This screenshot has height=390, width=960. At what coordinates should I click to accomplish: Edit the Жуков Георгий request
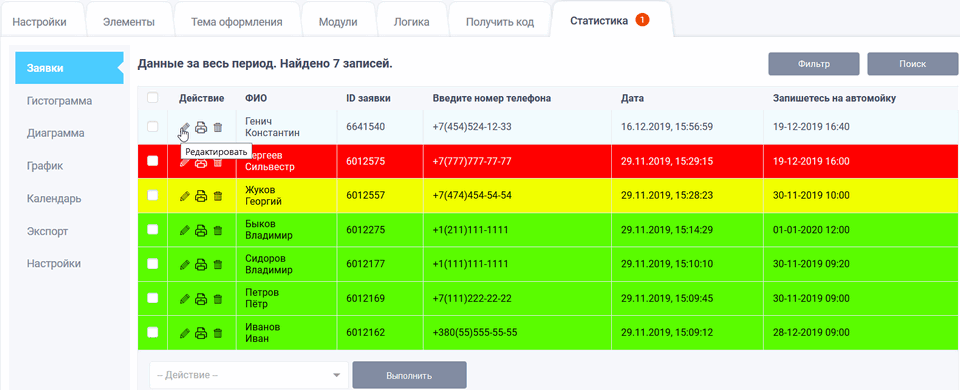click(x=184, y=197)
